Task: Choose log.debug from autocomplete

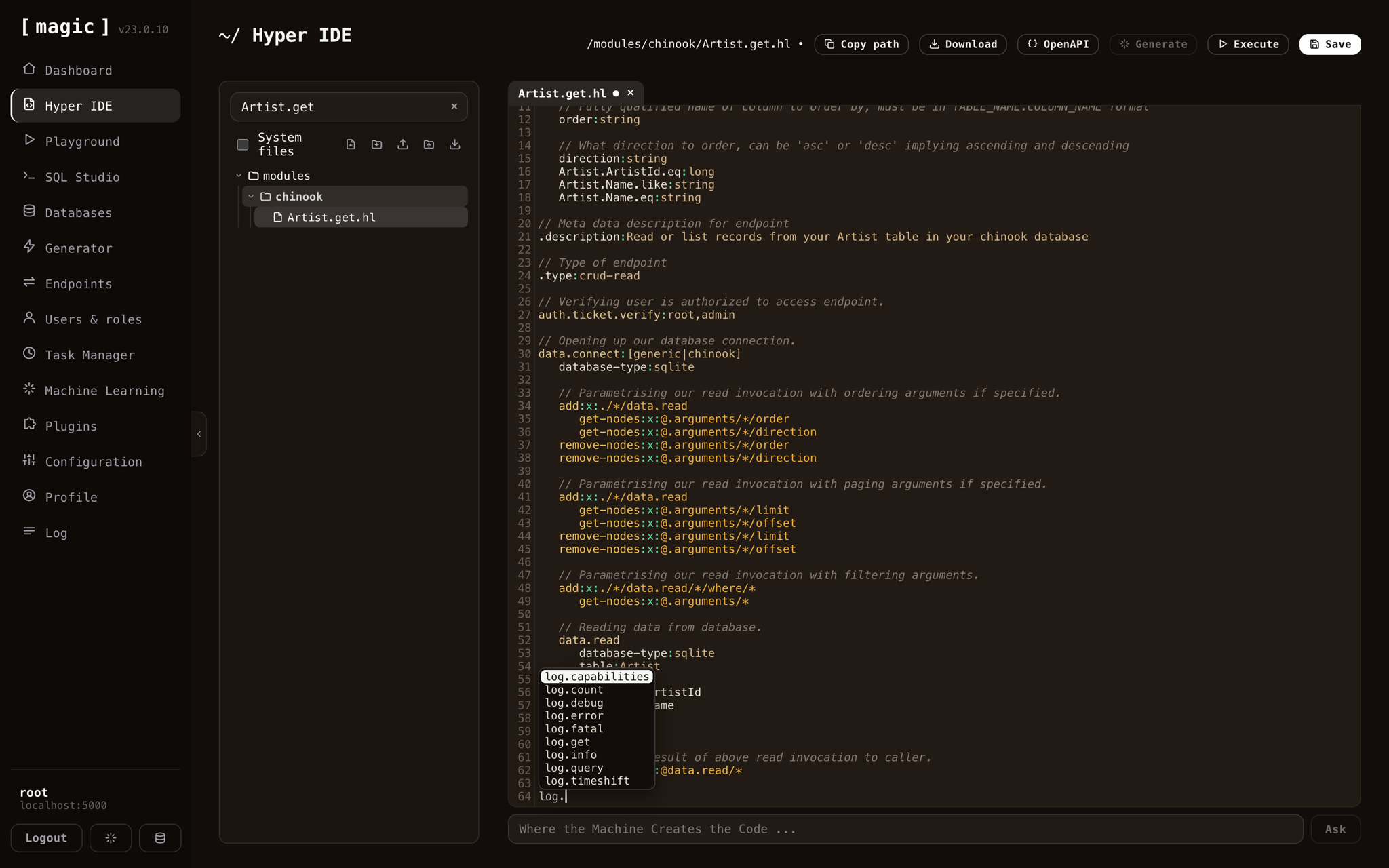Action: click(x=597, y=703)
